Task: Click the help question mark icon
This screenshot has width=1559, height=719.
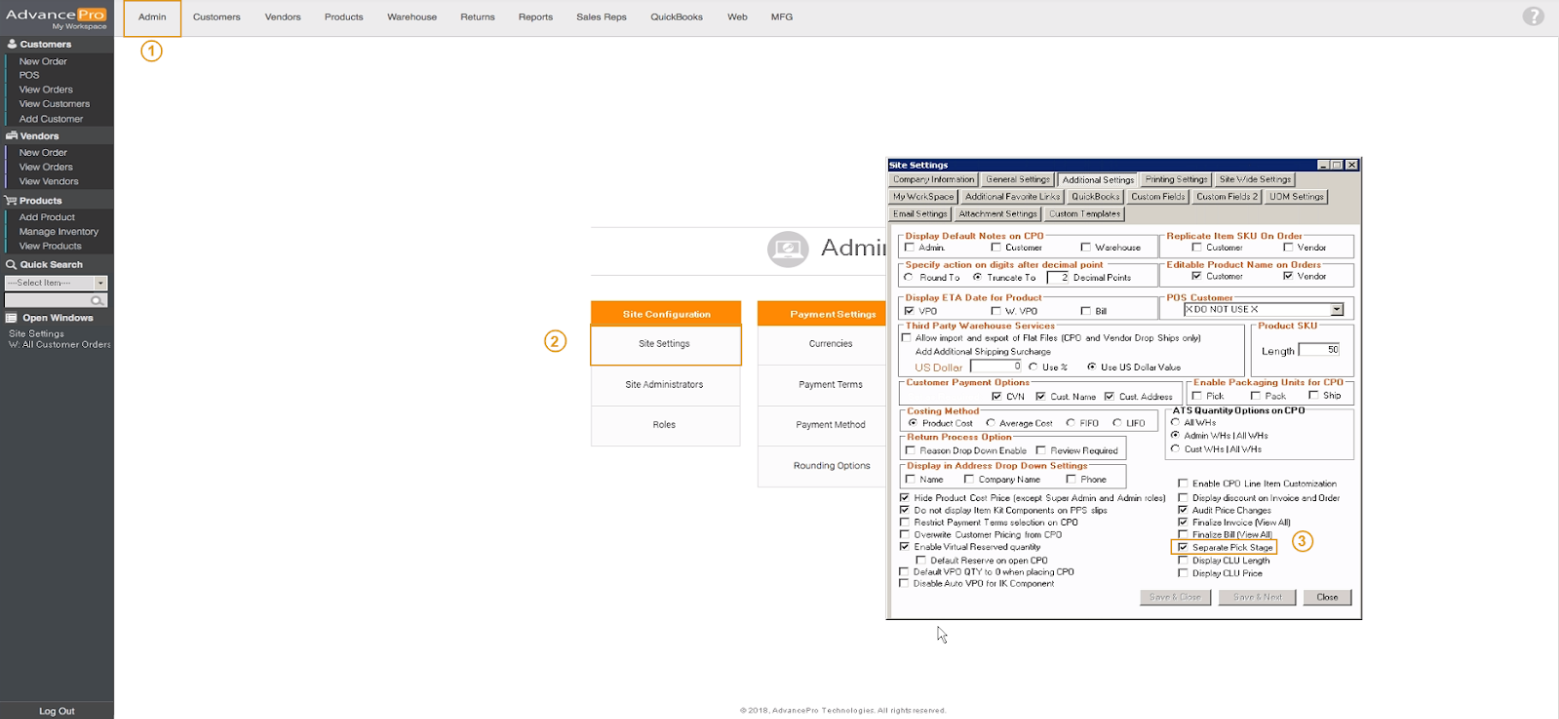Action: 1532,16
